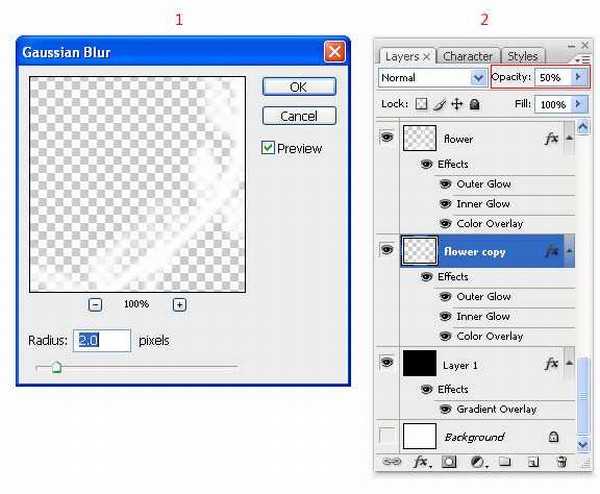
Task: Zoom out the blur preview
Action: (x=95, y=304)
